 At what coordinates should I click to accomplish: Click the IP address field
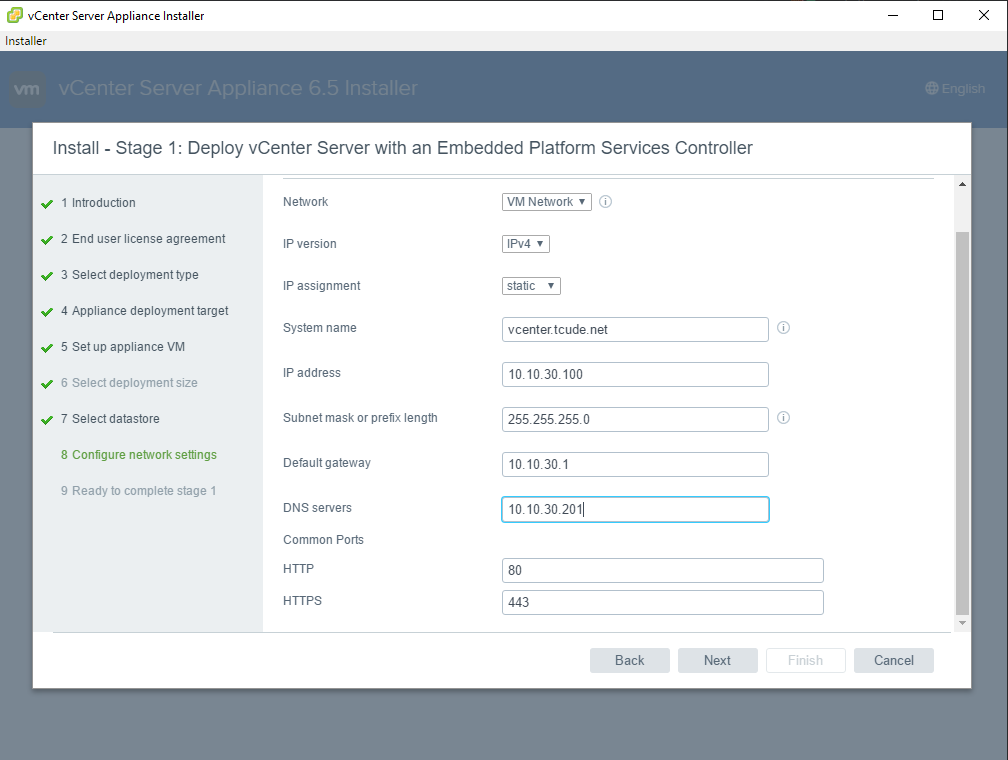pyautogui.click(x=635, y=374)
